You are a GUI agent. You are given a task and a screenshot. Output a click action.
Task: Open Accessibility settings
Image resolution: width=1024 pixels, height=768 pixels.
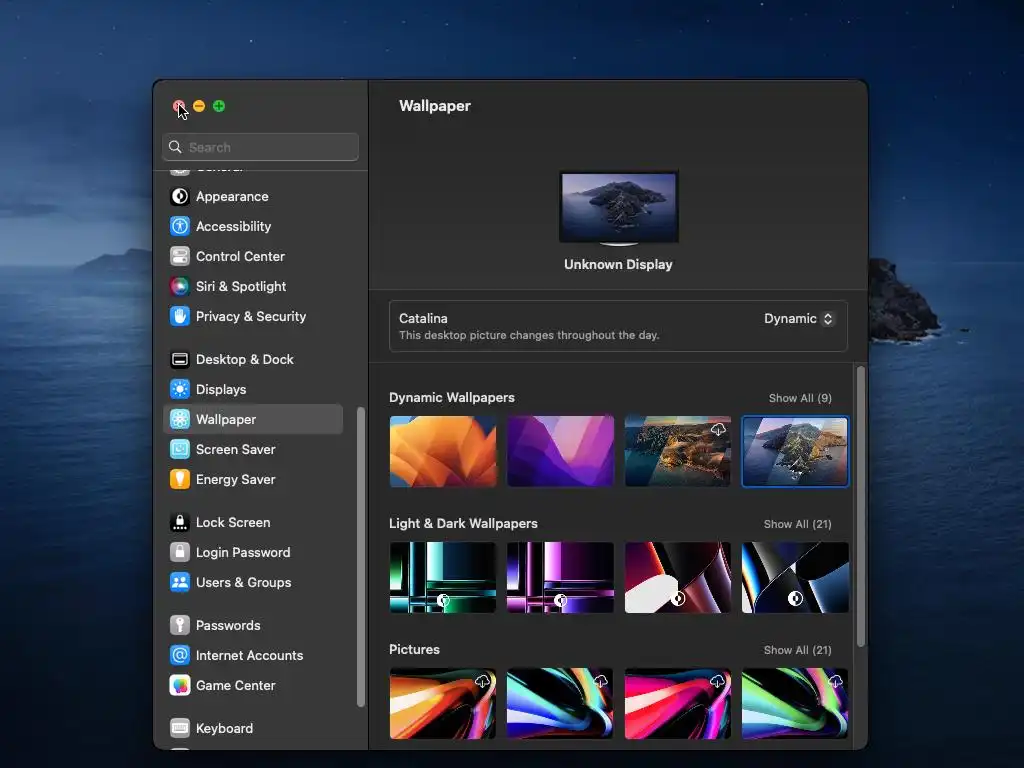tap(233, 227)
